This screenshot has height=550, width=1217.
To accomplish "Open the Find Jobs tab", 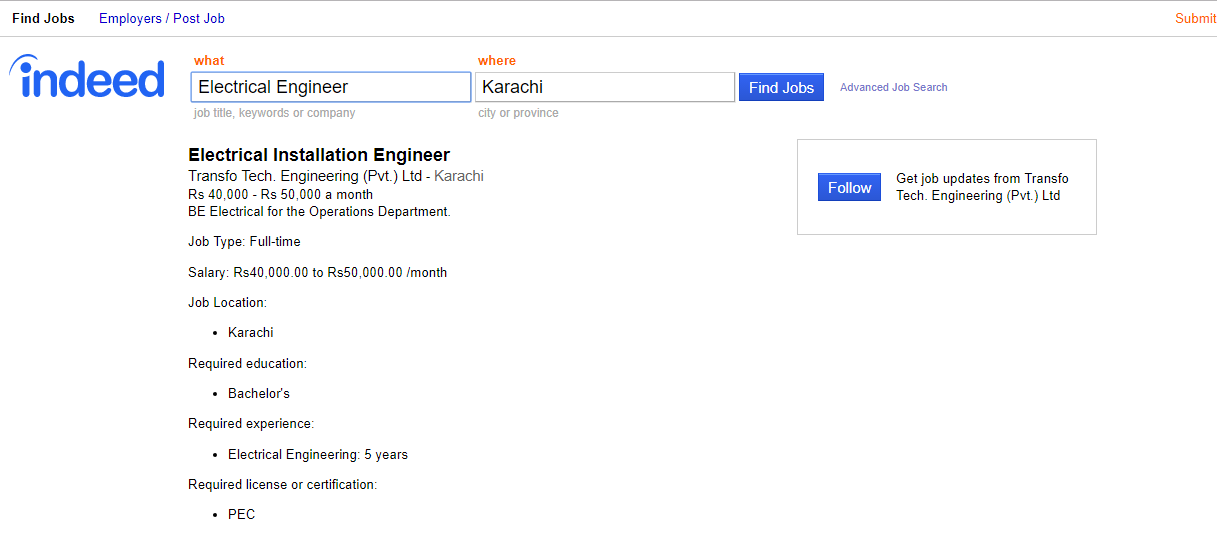I will [43, 18].
